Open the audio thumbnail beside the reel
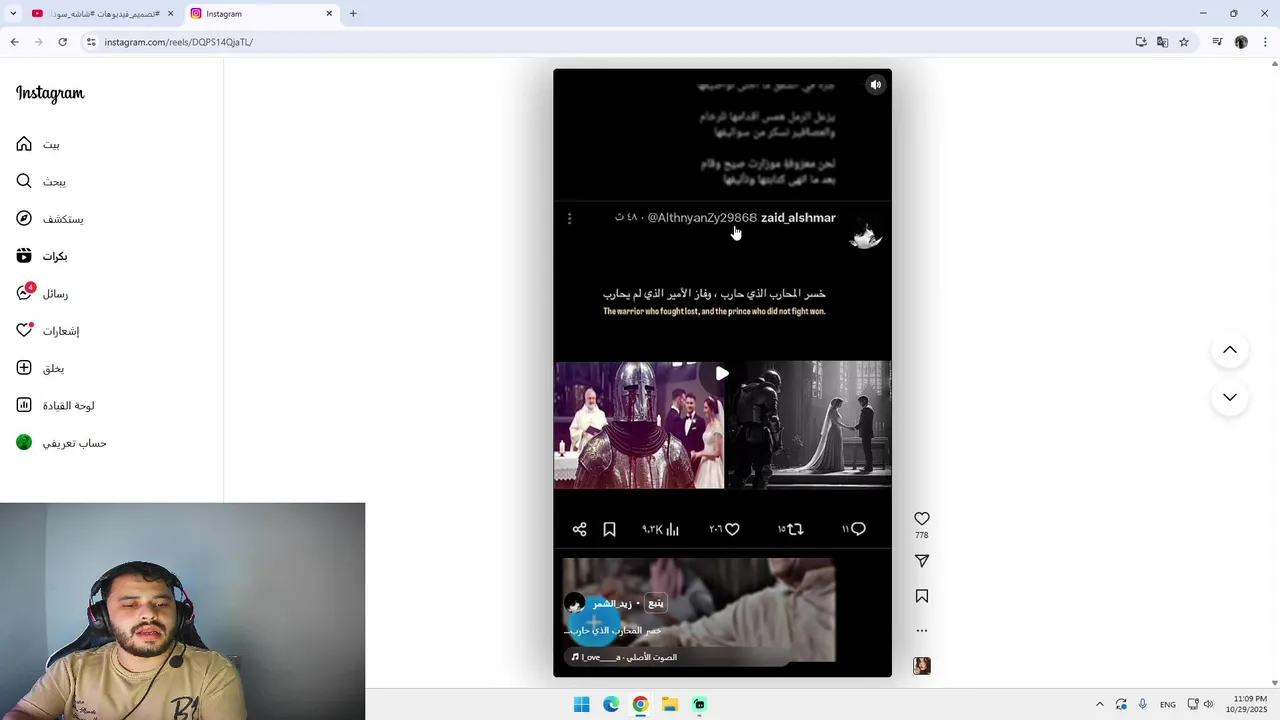 922,666
